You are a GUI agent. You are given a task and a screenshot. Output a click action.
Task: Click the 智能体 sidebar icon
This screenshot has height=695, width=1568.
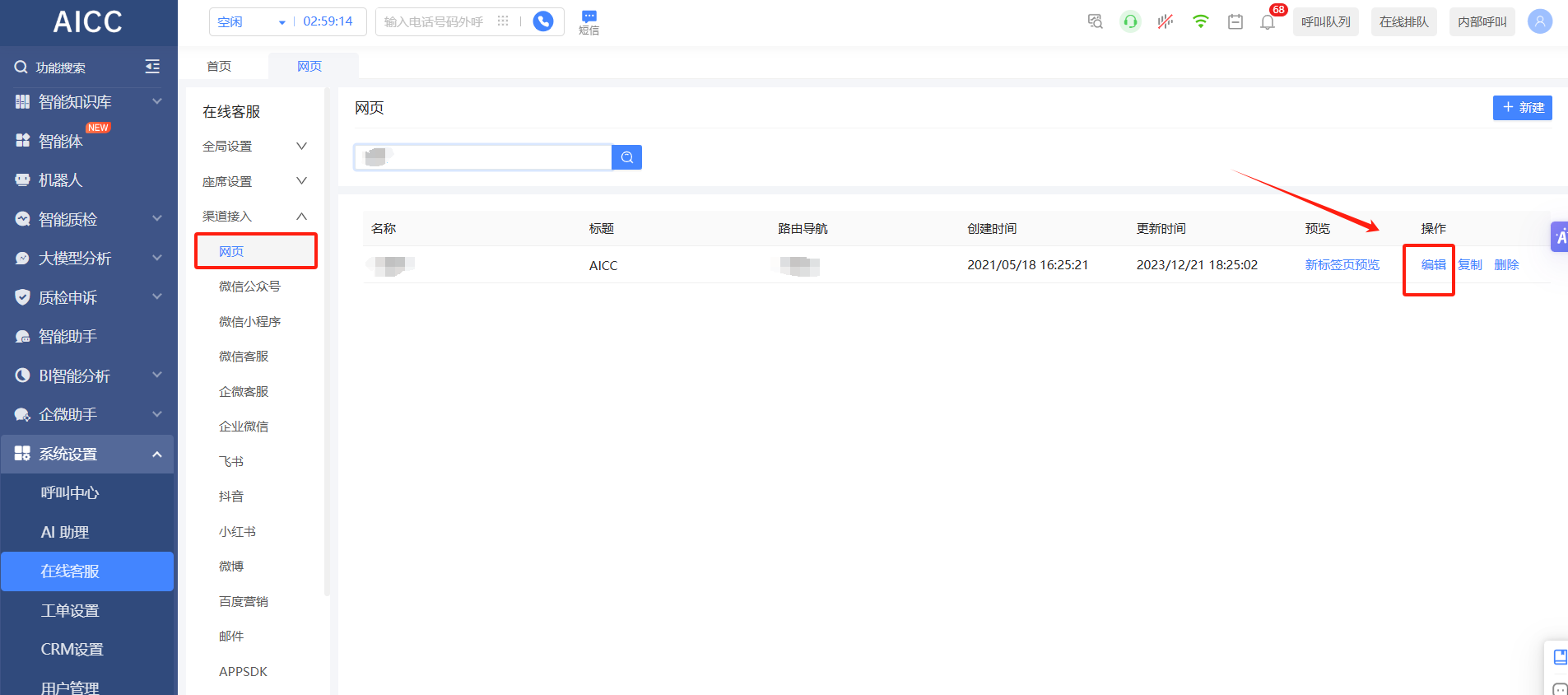tap(22, 141)
